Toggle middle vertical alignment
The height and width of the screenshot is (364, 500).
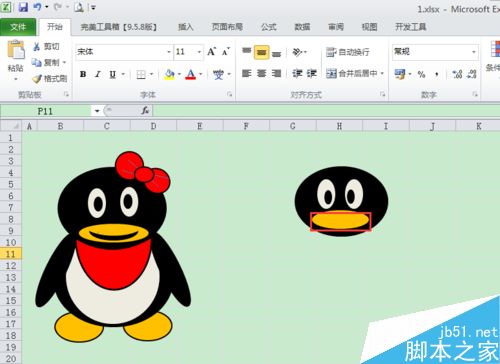[261, 52]
